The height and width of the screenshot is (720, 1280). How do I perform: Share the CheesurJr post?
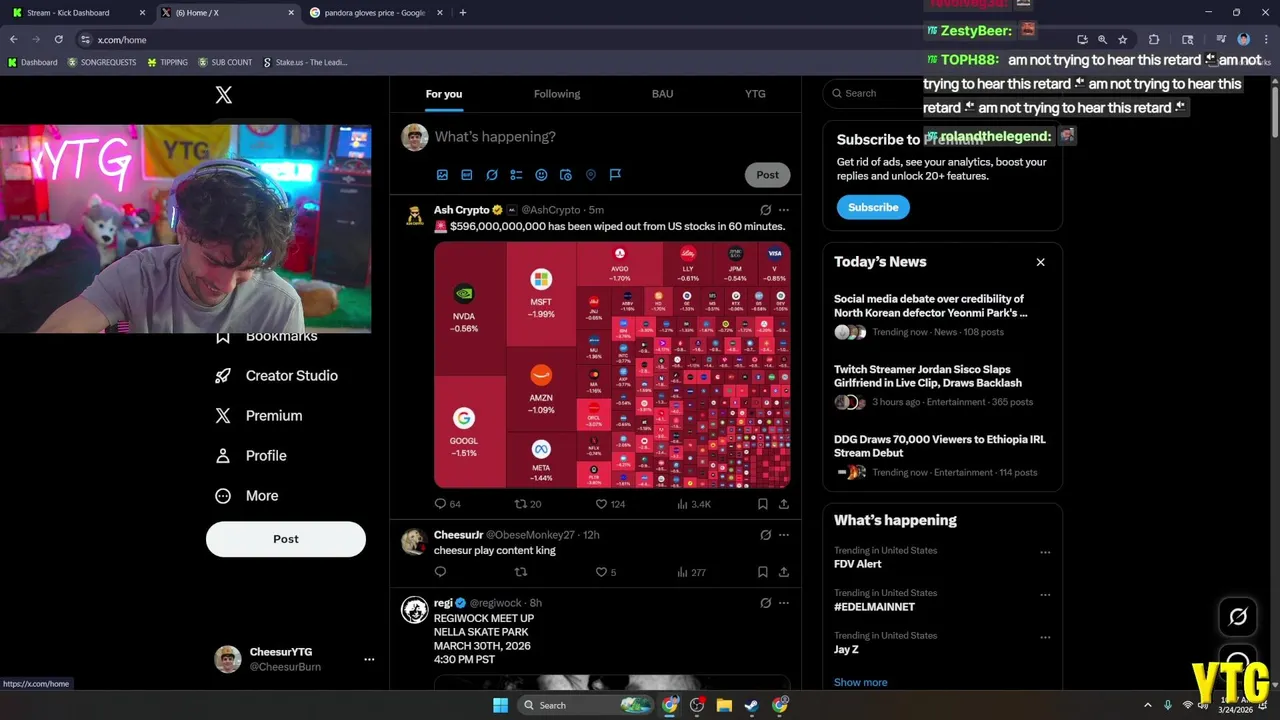pos(784,572)
